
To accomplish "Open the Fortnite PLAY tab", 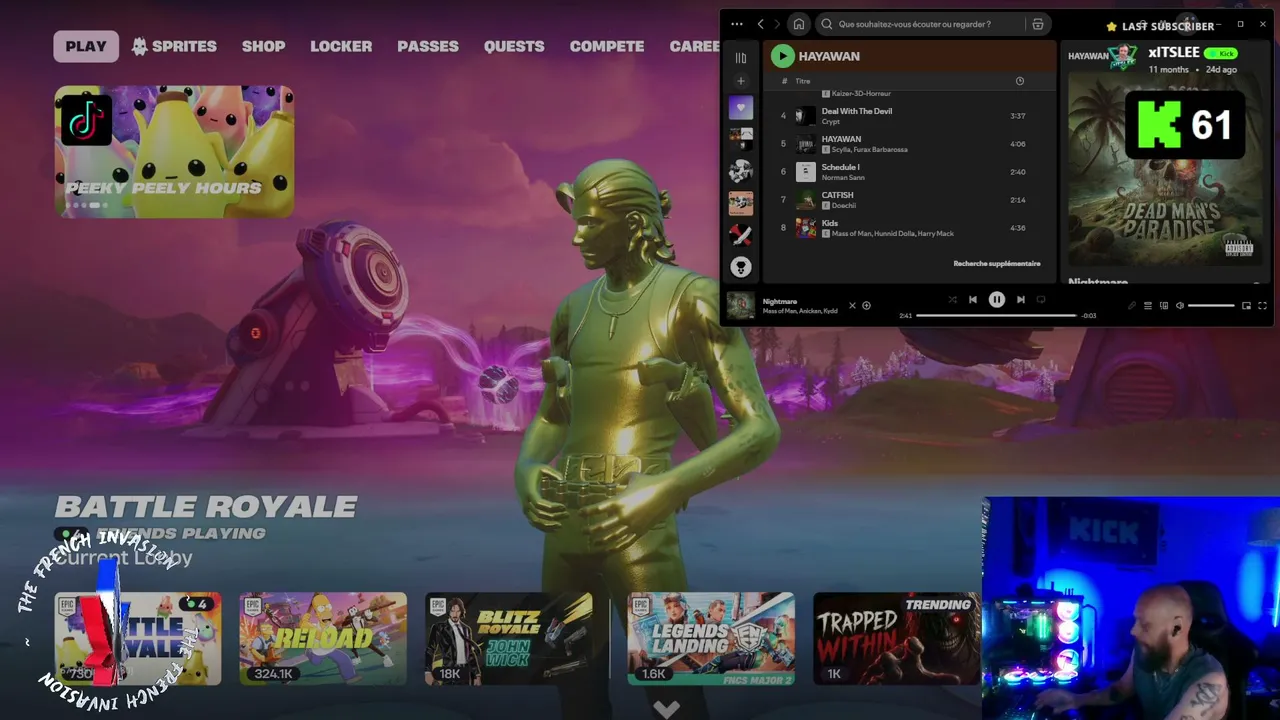I will [86, 46].
